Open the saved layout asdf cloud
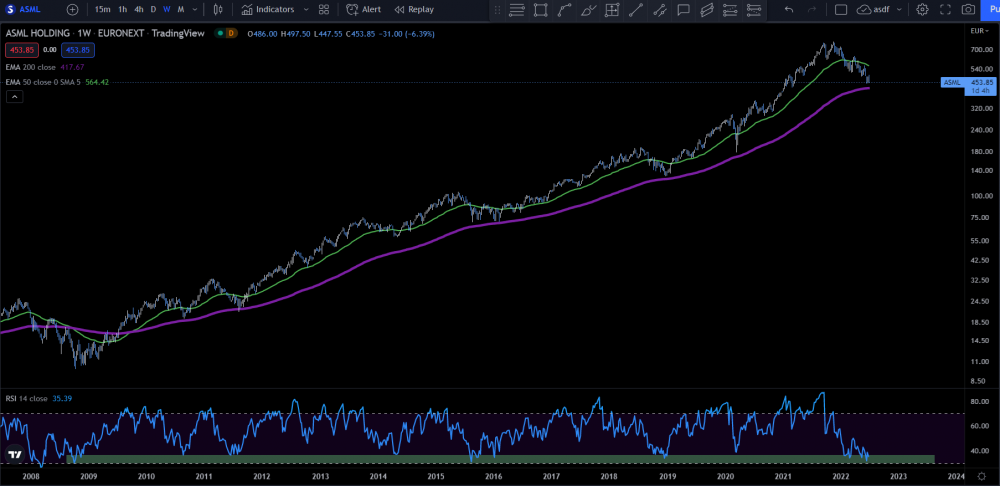 [873, 10]
